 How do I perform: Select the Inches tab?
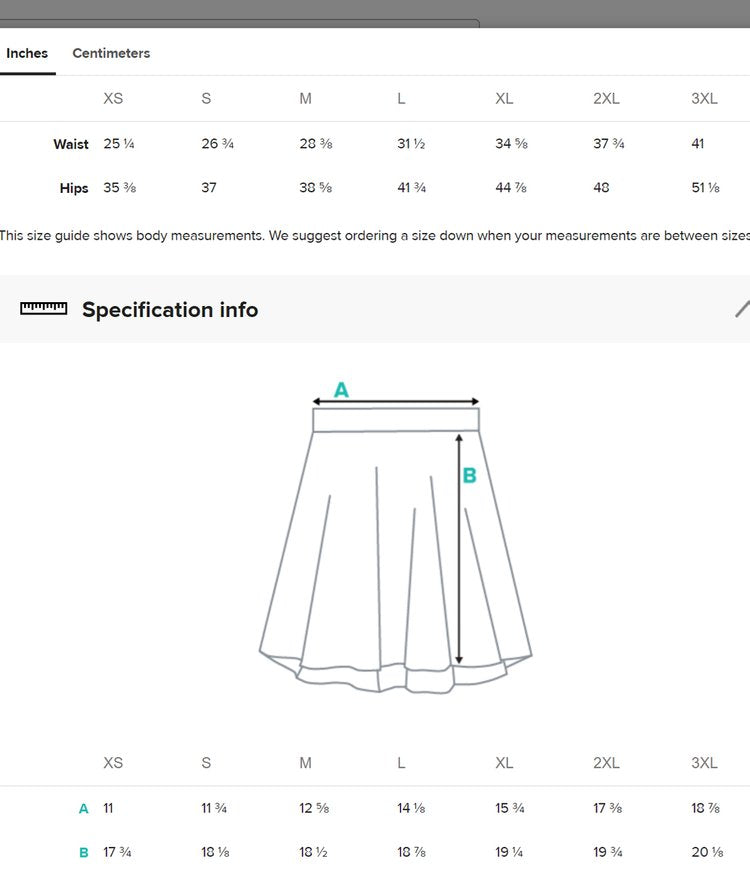[27, 53]
